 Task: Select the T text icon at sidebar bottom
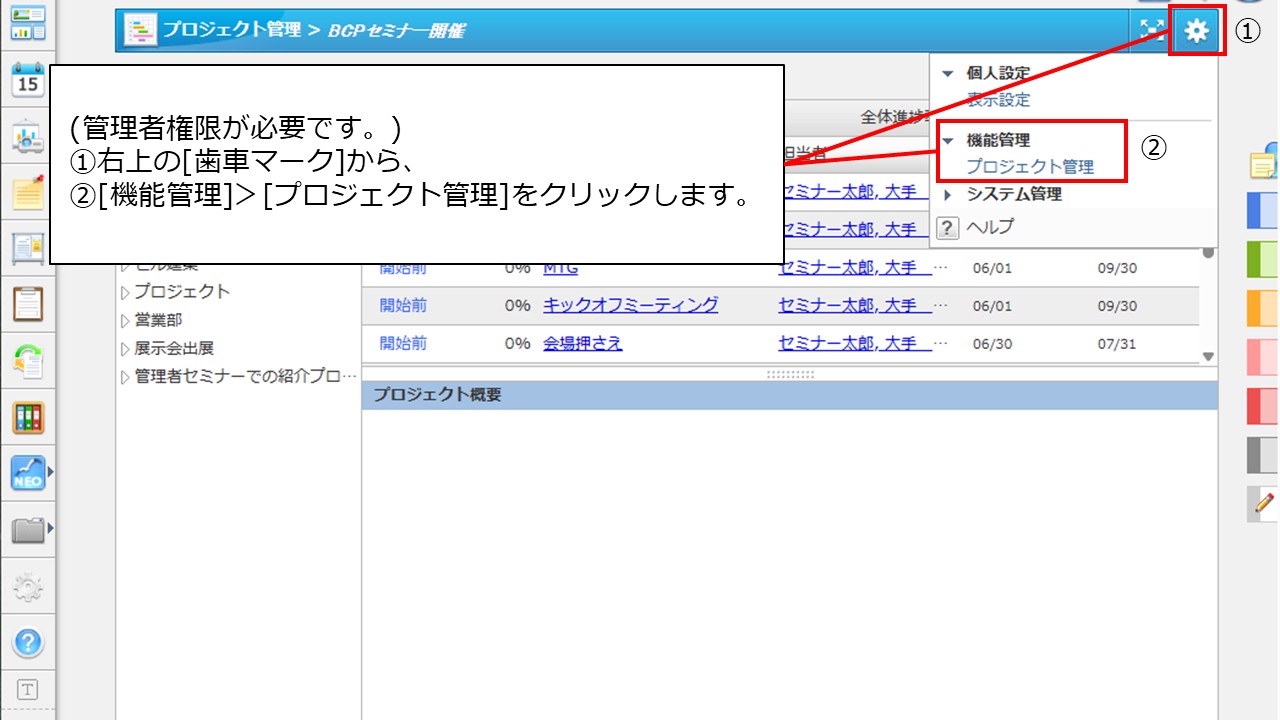[x=29, y=690]
